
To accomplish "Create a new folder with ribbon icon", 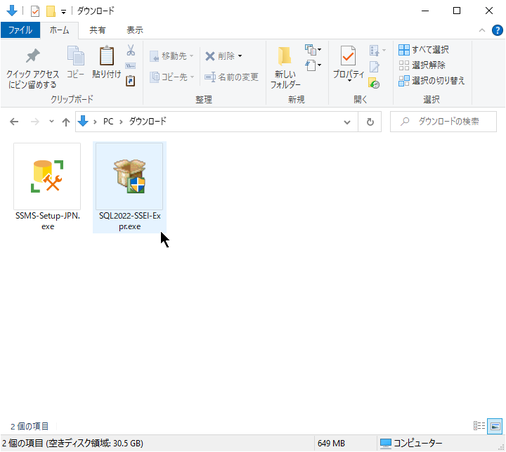I will click(x=285, y=56).
